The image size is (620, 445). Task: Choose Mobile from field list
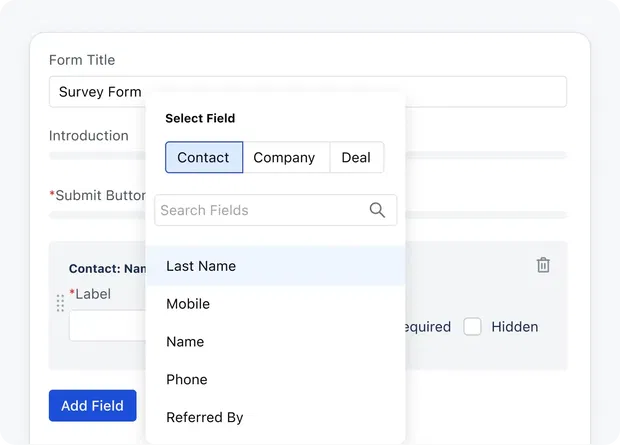pyautogui.click(x=275, y=304)
